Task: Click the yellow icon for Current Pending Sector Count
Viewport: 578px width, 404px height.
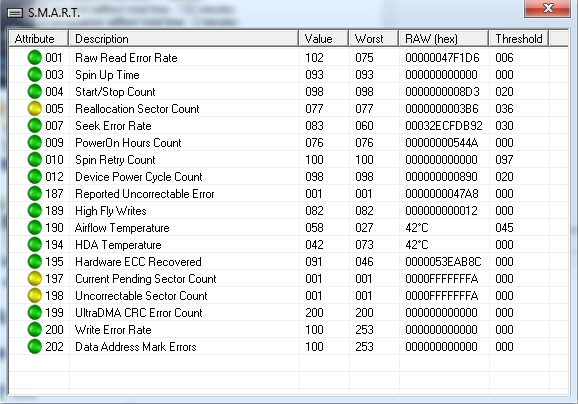Action: tap(35, 278)
